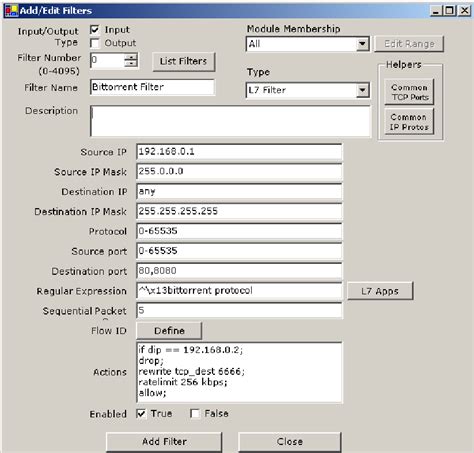Focus the Regular Expression field
Screen dimensions: 474x453
coord(239,291)
